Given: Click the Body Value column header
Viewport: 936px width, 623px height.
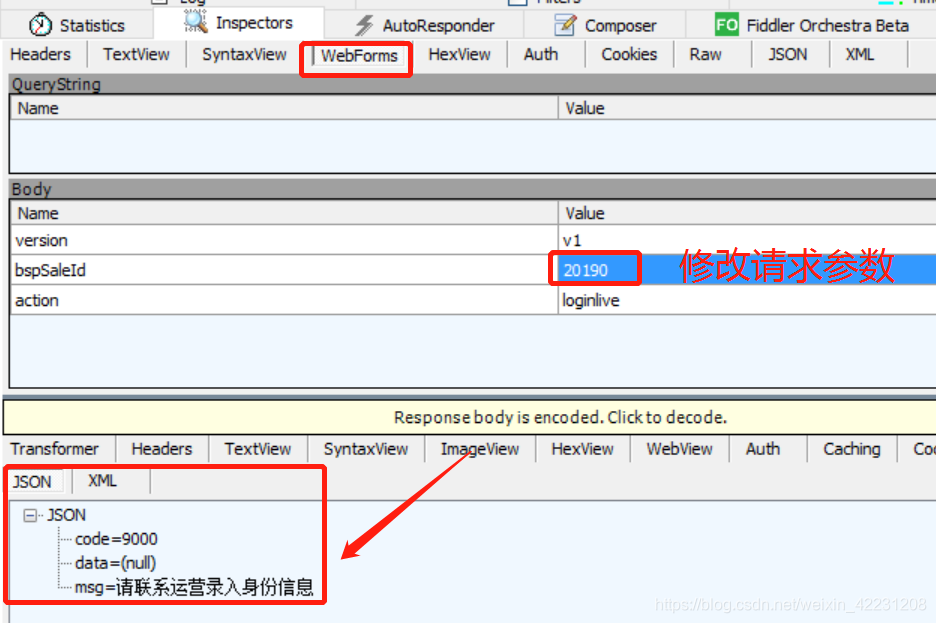Looking at the screenshot, I should [747, 214].
